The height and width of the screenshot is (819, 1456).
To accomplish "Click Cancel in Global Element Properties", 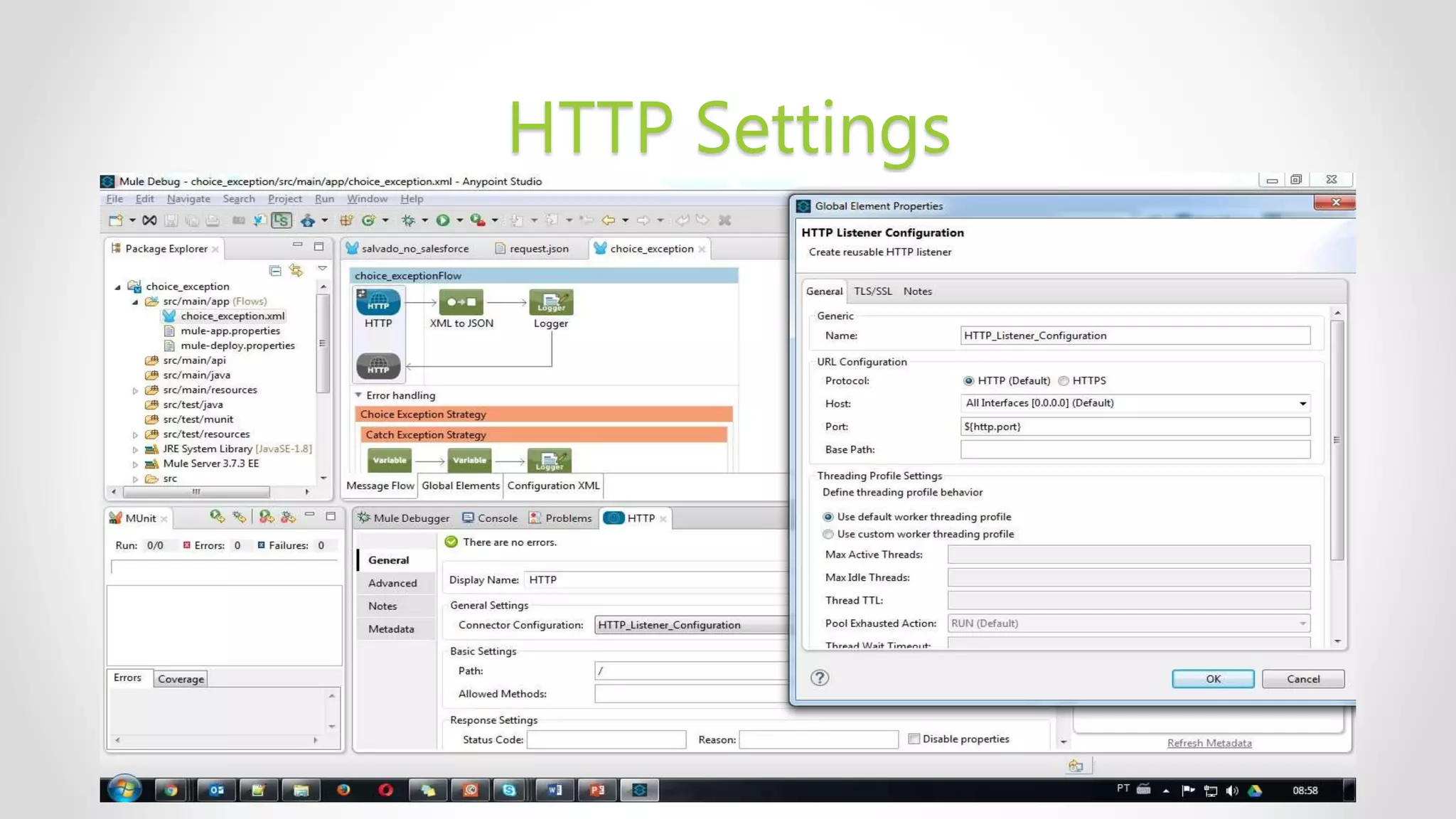I will (1303, 679).
